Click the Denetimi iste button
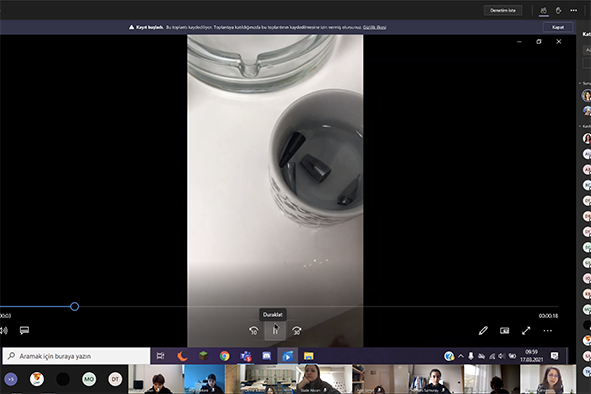The height and width of the screenshot is (394, 591). click(503, 11)
